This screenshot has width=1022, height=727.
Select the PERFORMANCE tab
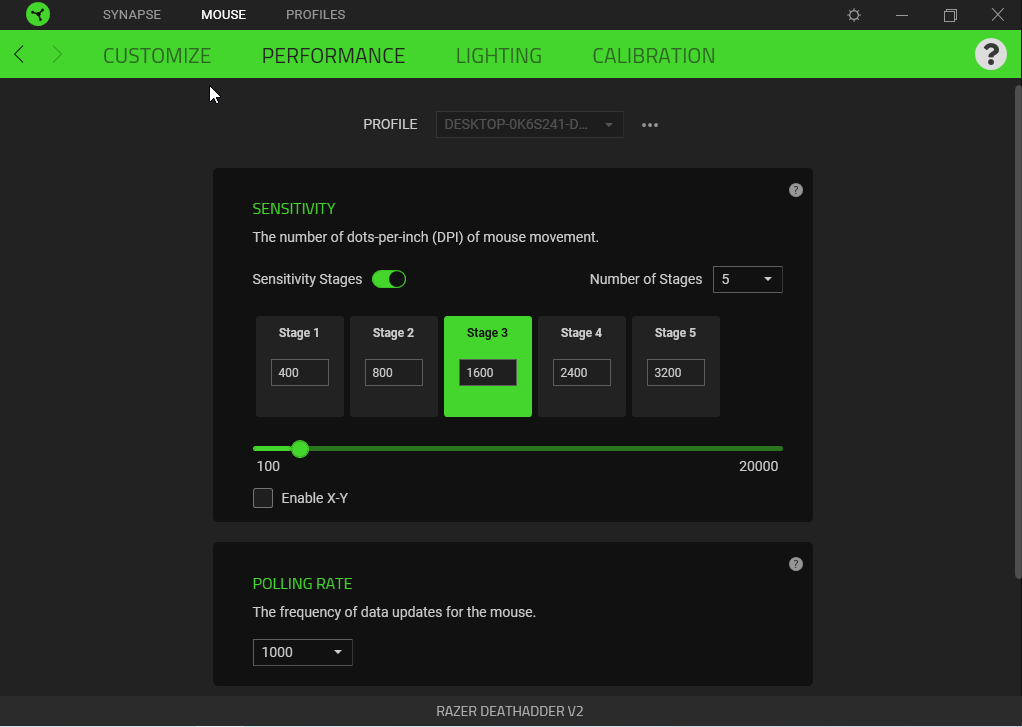click(x=333, y=55)
